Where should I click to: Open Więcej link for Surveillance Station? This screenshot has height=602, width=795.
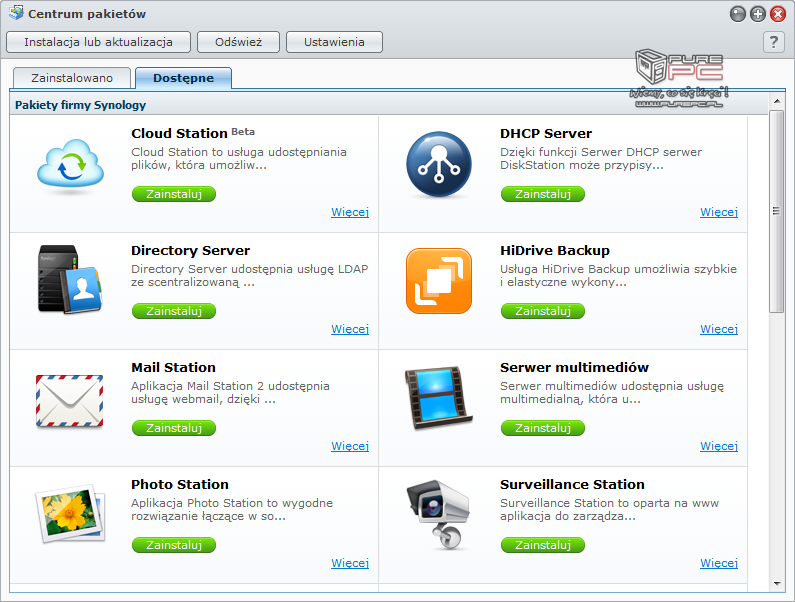pos(719,563)
